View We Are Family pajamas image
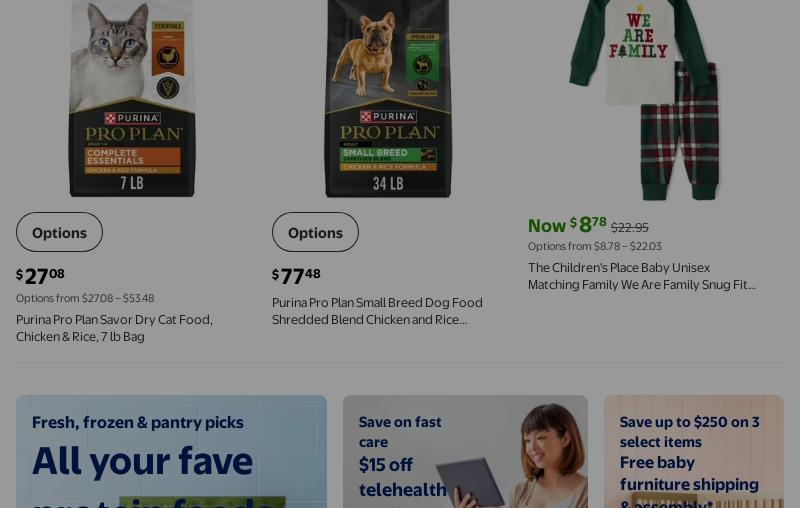Image resolution: width=800 pixels, height=508 pixels. pyautogui.click(x=645, y=100)
